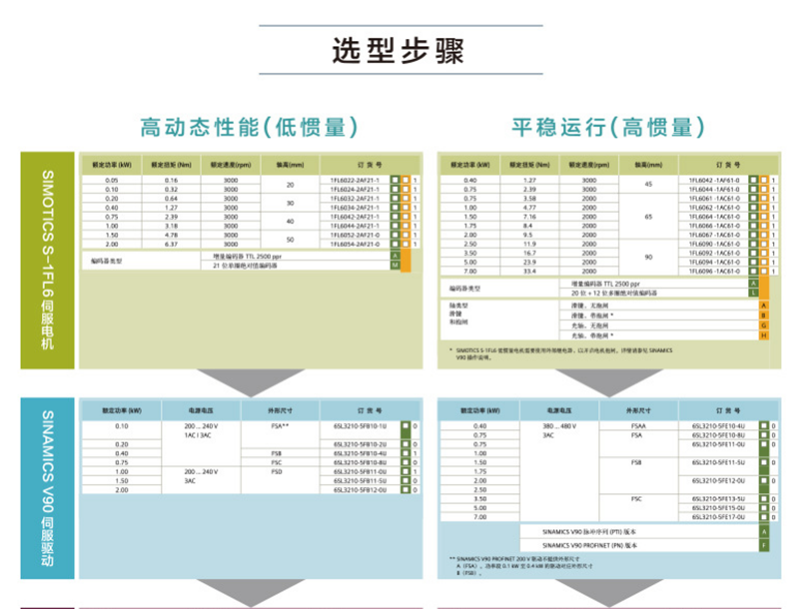Select drive order number '6SL3210-5FE12-0U'
The height and width of the screenshot is (609, 800).
point(718,481)
